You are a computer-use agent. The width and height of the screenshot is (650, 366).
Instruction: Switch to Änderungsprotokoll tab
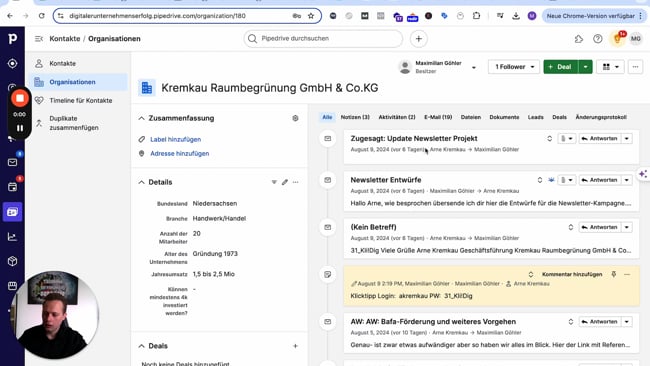pyautogui.click(x=601, y=117)
